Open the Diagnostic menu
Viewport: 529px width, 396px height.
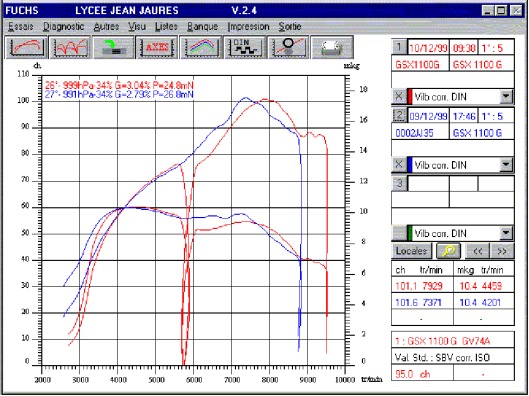pos(63,26)
